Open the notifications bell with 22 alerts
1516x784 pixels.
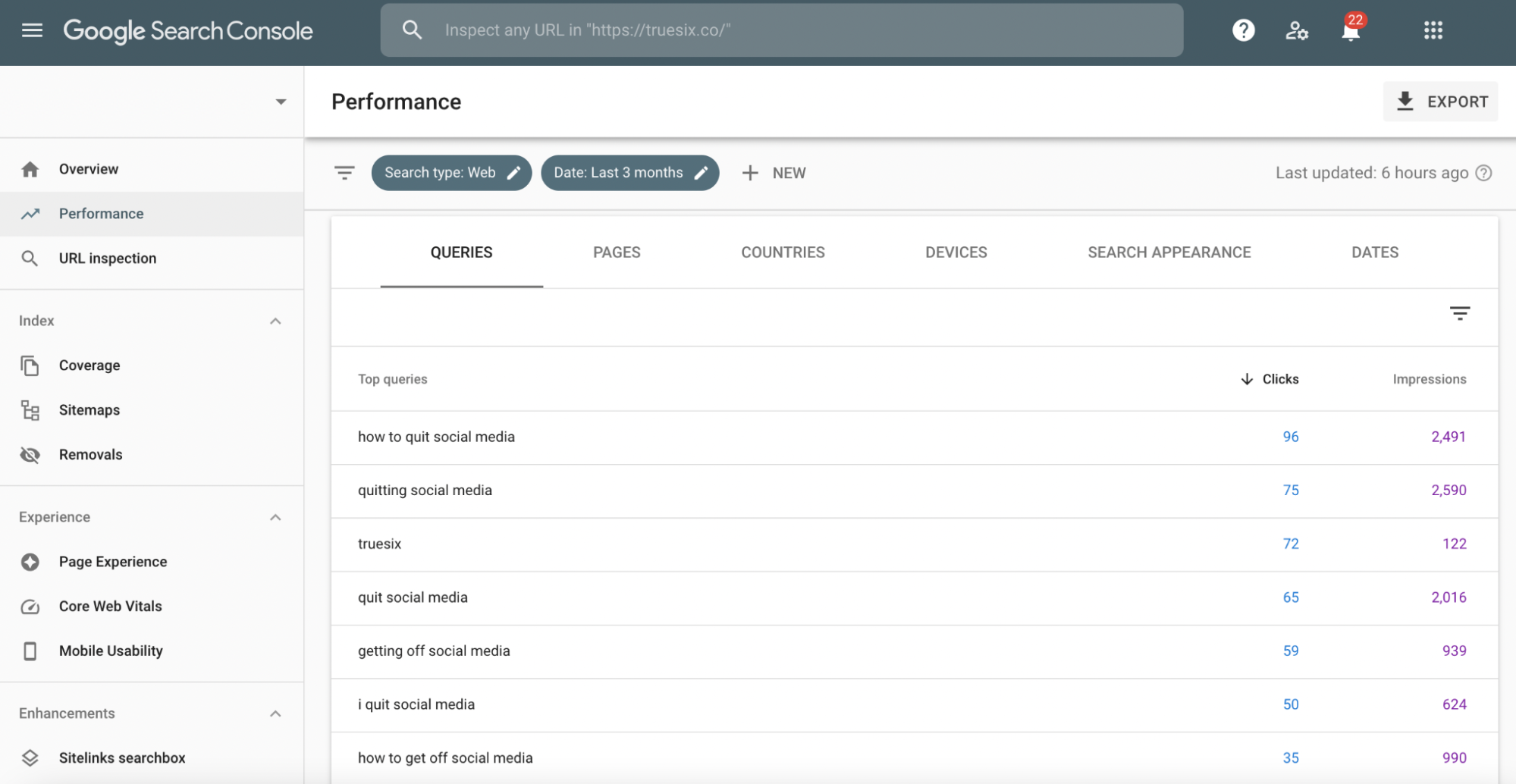(x=1351, y=30)
